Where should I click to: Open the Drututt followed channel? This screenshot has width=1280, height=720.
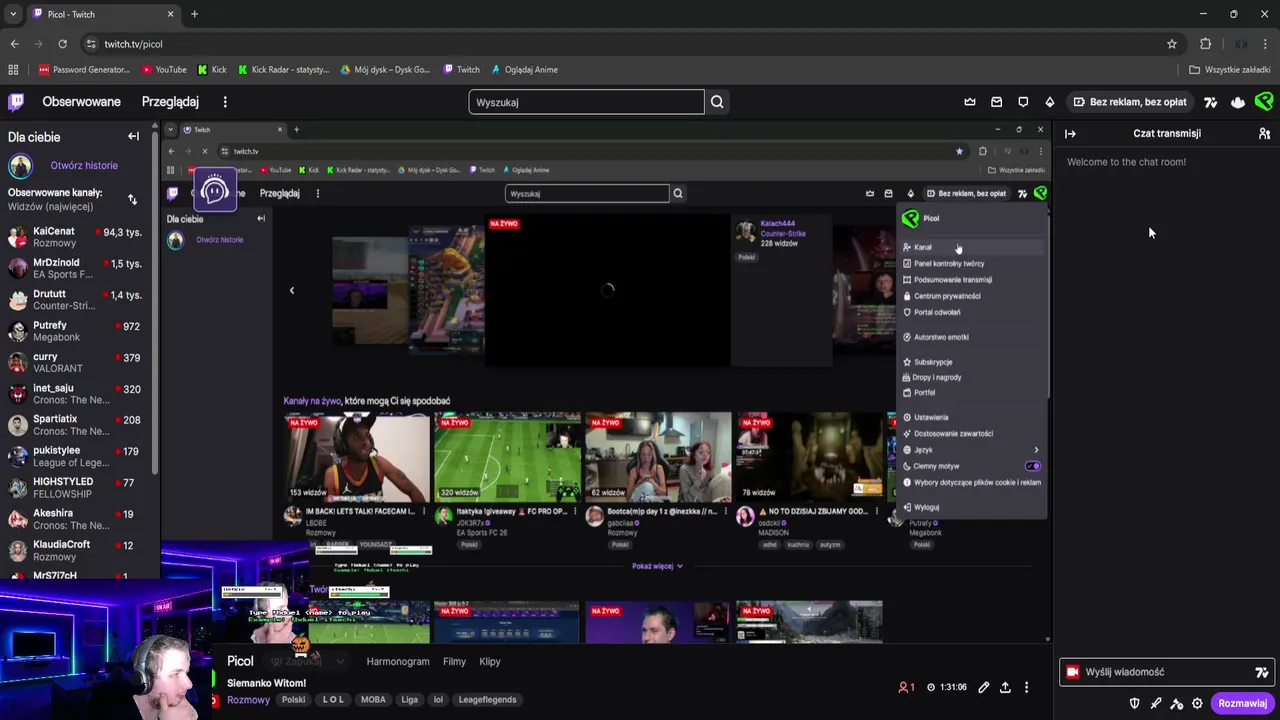(75, 300)
